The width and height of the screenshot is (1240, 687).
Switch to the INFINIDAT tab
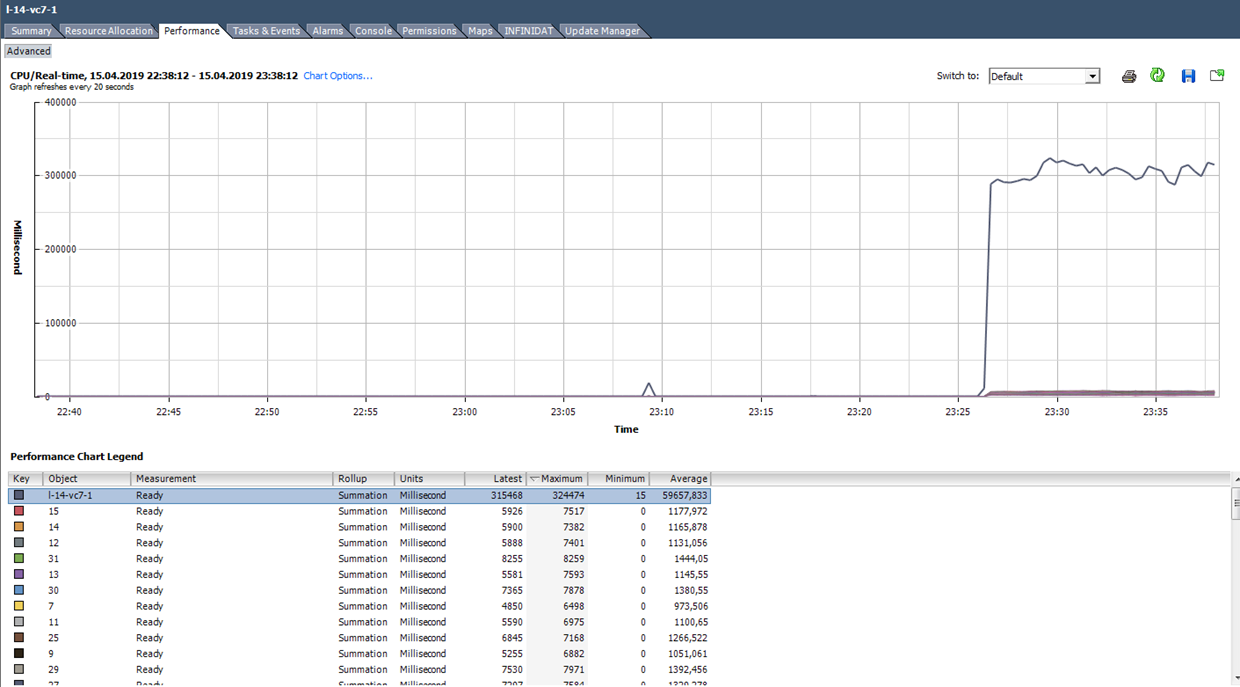(x=528, y=30)
